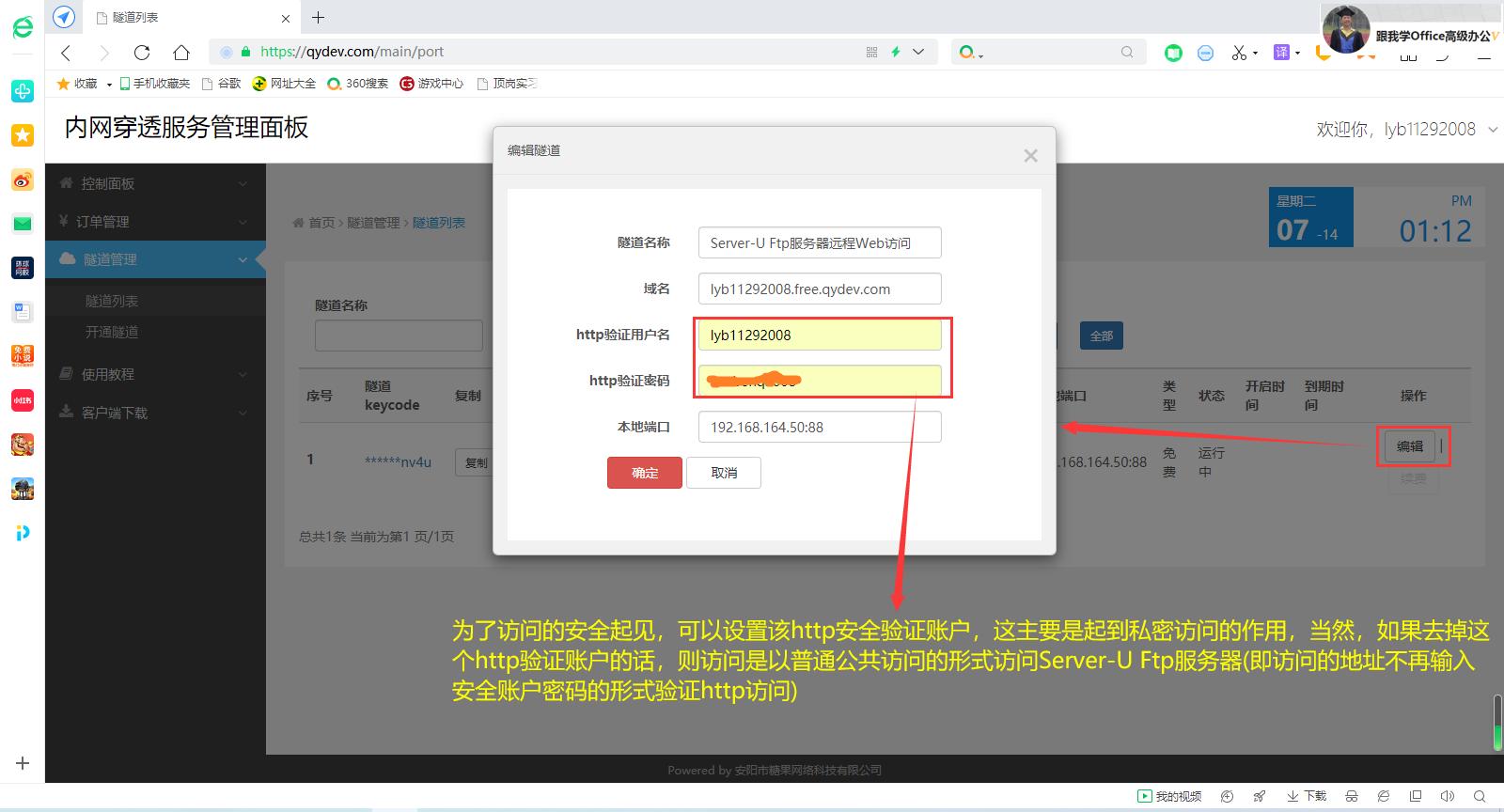The width and height of the screenshot is (1504, 812).
Task: Open a new browser tab
Action: (x=319, y=17)
